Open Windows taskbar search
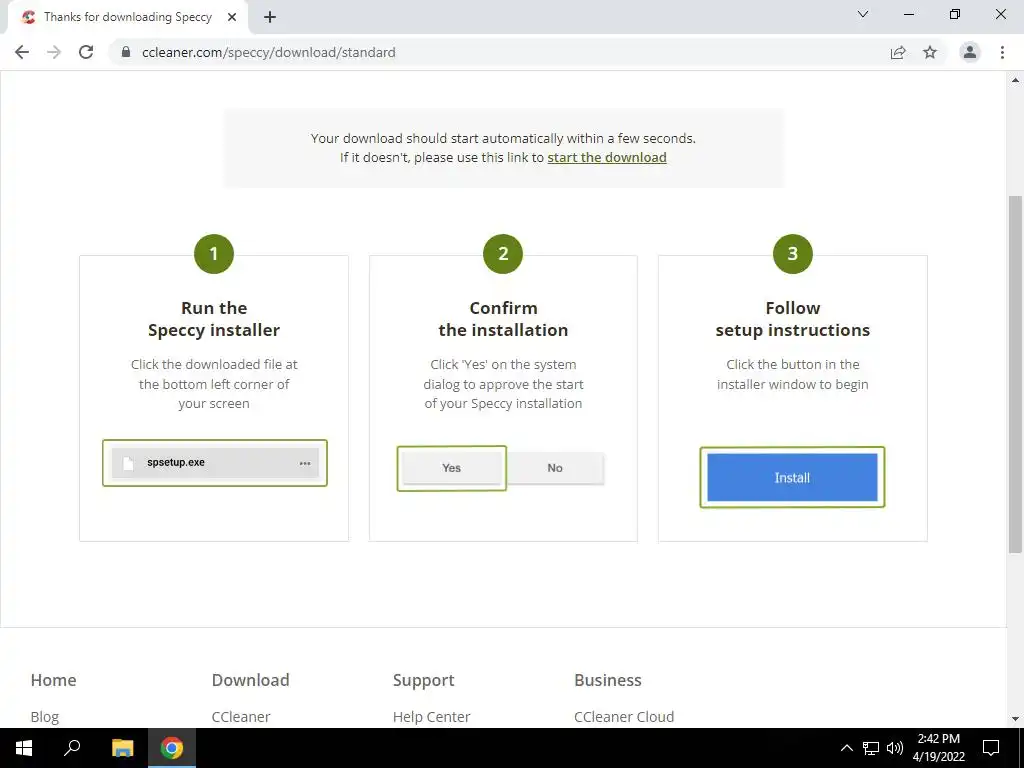Image resolution: width=1024 pixels, height=768 pixels. pos(72,748)
